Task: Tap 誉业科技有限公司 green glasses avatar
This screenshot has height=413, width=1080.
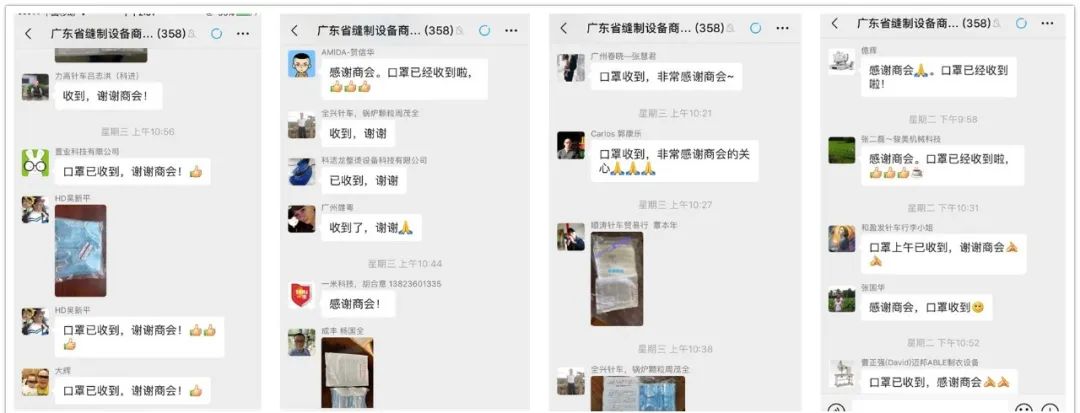Action: (x=34, y=163)
